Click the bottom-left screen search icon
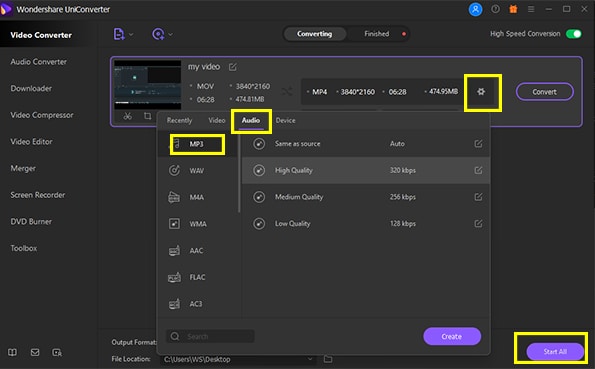The width and height of the screenshot is (595, 369). click(57, 353)
